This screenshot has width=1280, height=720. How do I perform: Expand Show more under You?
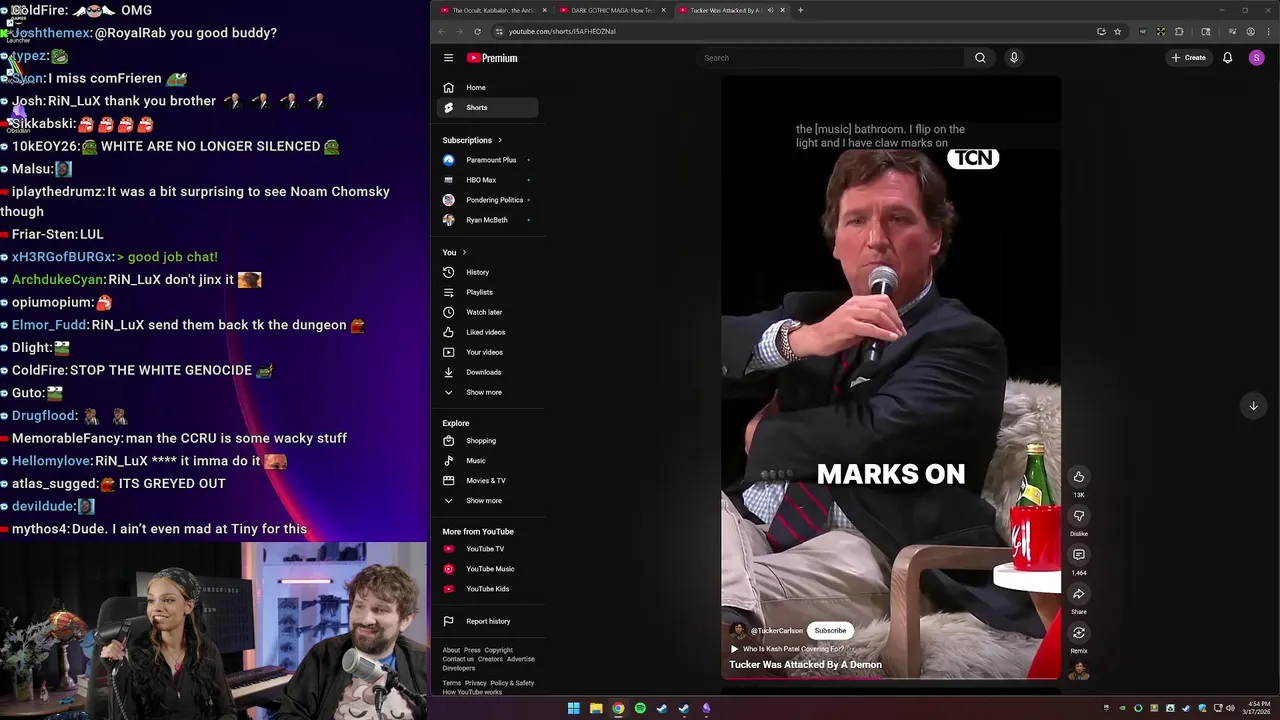489,392
